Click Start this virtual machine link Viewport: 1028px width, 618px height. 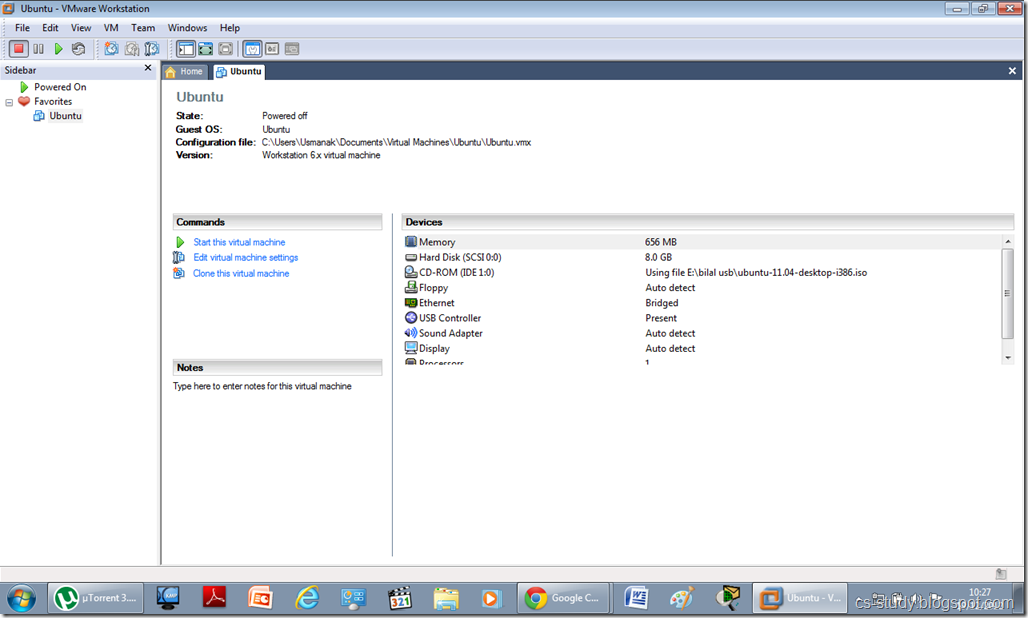(x=239, y=242)
